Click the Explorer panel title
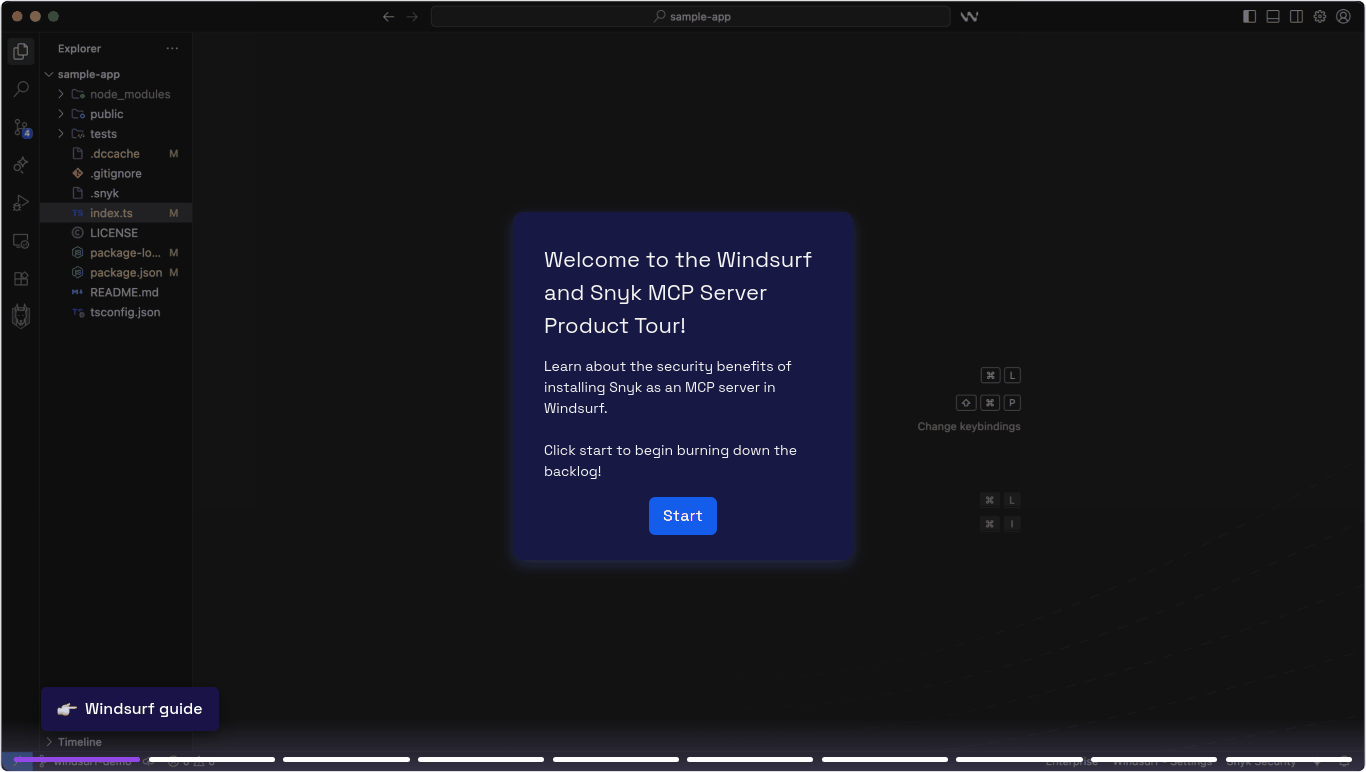 pos(79,48)
